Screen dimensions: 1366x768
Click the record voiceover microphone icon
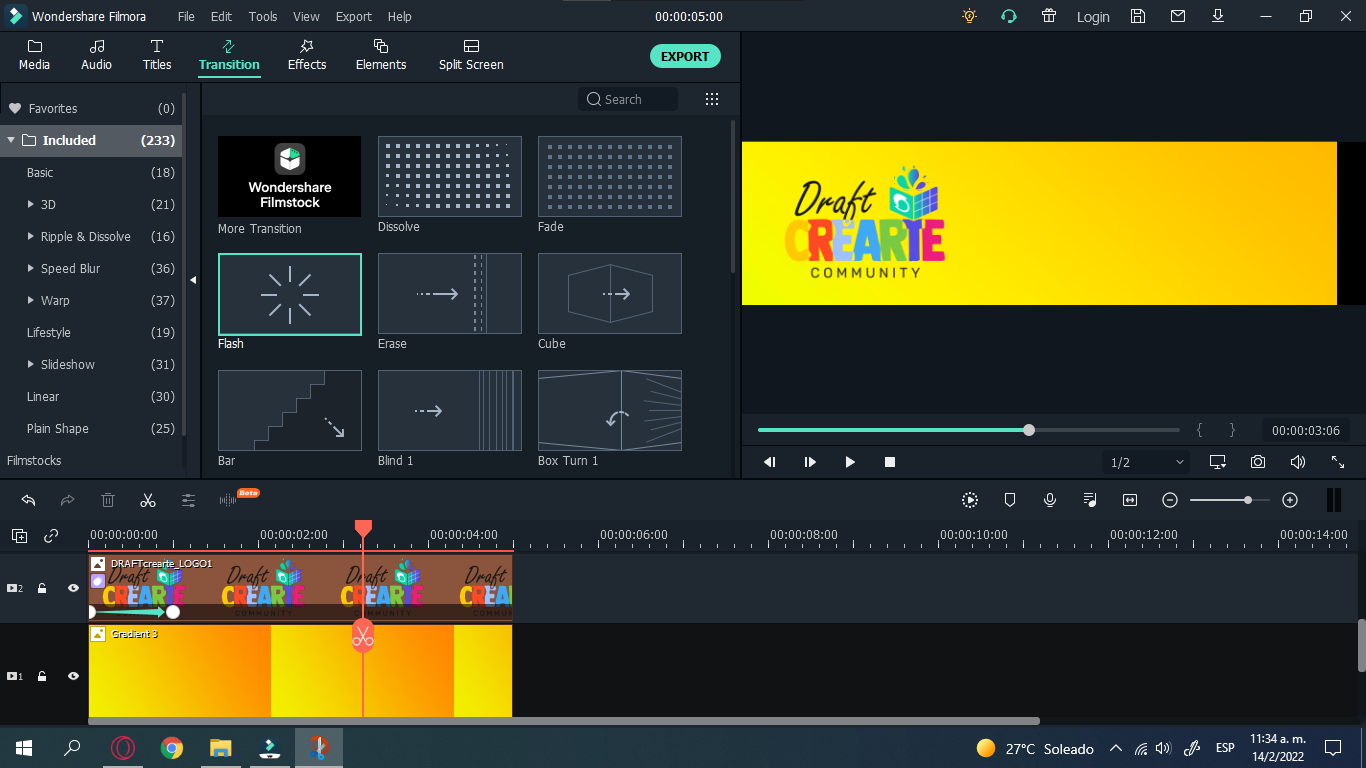(x=1050, y=500)
